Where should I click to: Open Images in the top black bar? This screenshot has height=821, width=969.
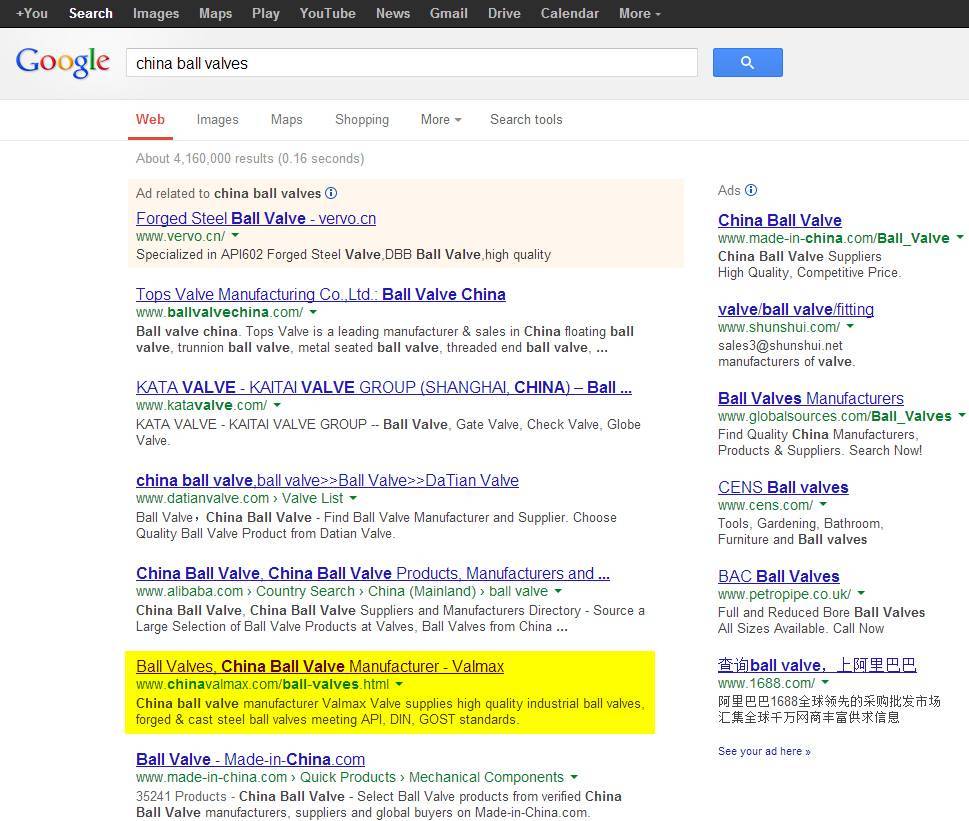pos(156,14)
